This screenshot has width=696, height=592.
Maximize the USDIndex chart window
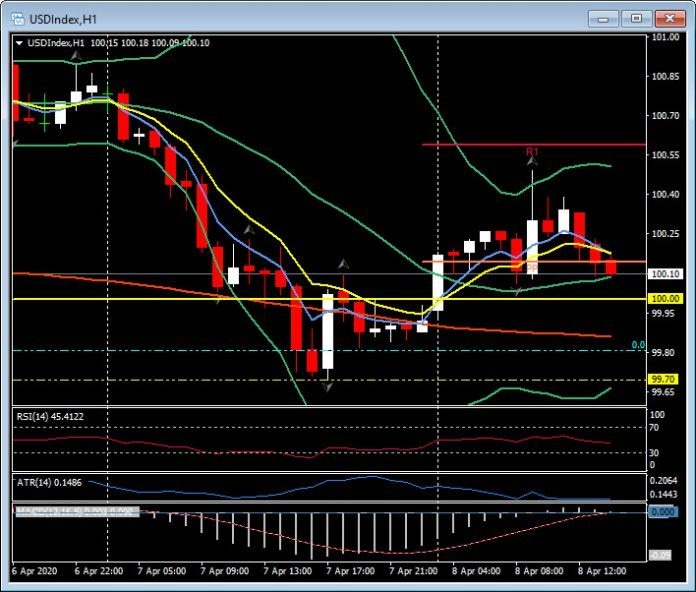(x=636, y=19)
